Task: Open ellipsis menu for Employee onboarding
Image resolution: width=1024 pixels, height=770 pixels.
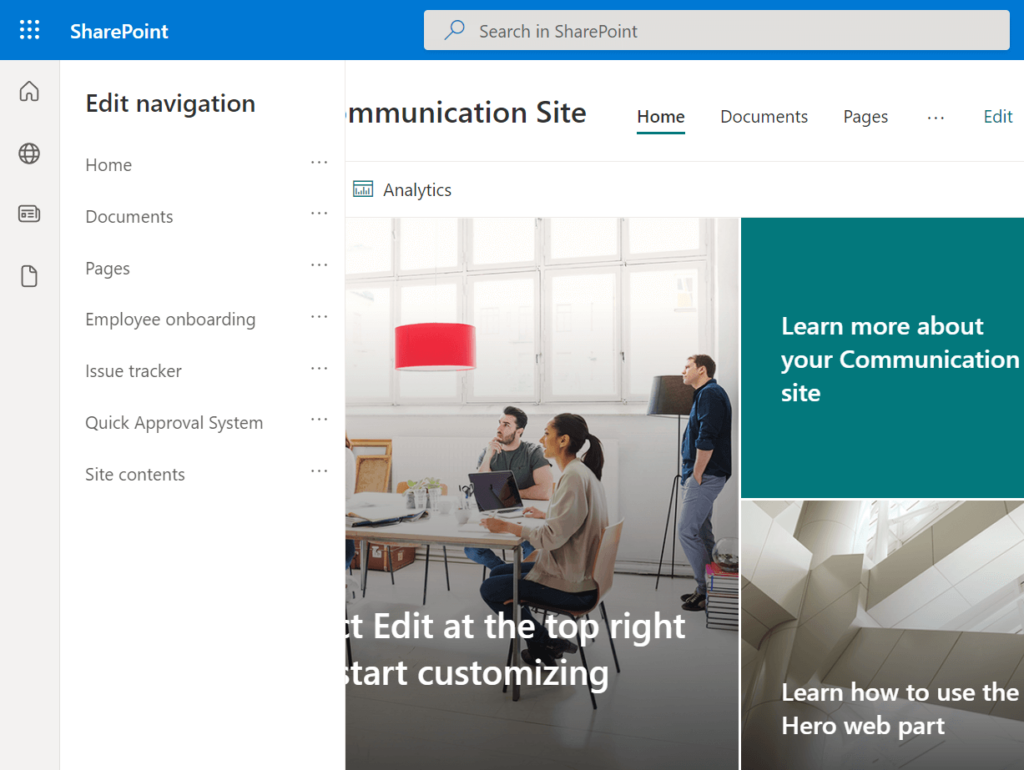Action: pyautogui.click(x=319, y=316)
